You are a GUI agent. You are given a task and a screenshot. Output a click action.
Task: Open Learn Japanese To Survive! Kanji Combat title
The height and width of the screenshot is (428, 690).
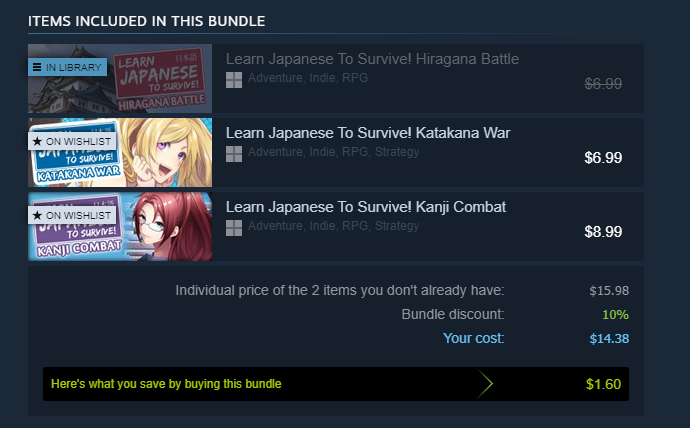366,207
